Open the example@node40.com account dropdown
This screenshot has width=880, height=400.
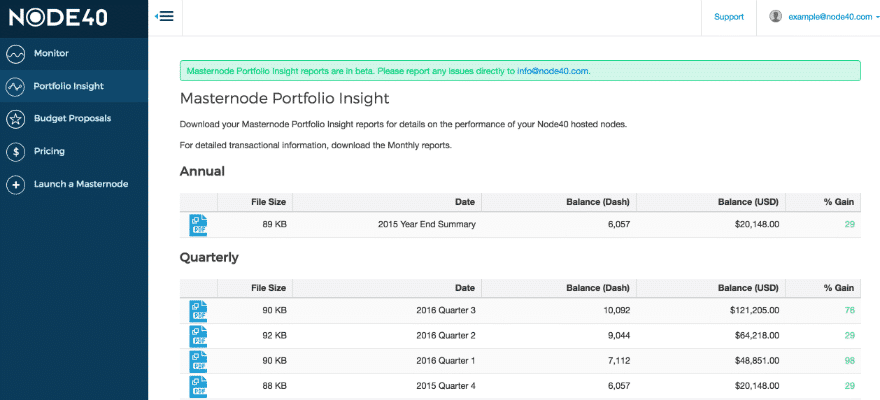(x=826, y=17)
